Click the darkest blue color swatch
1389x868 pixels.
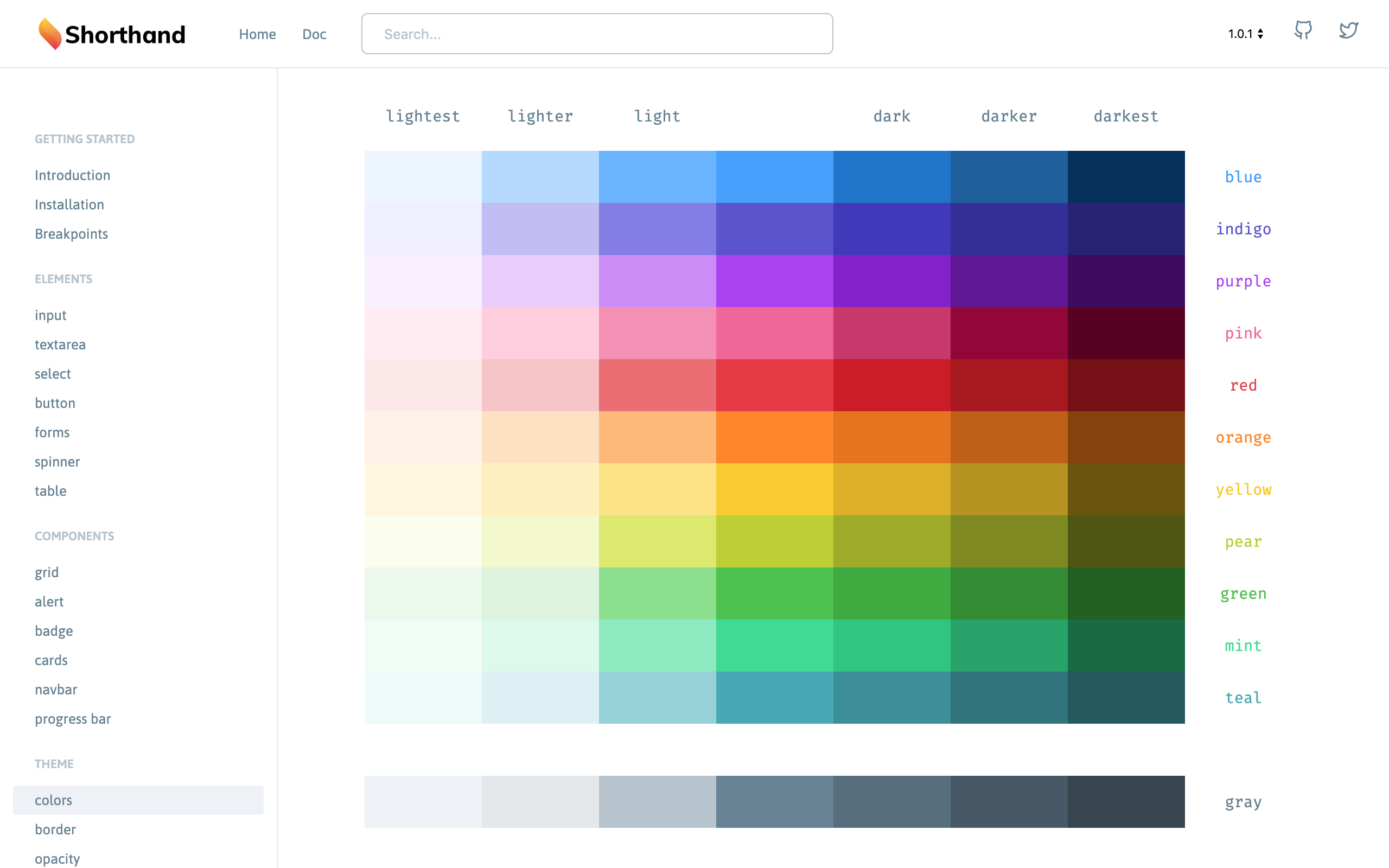pos(1125,177)
